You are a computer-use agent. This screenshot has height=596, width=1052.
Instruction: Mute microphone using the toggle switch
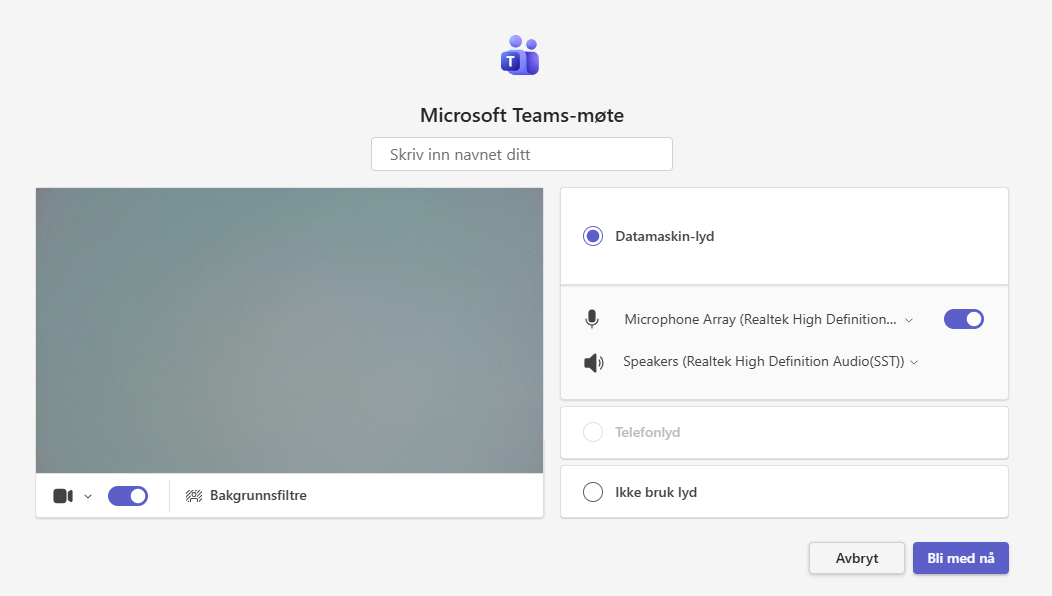[963, 319]
